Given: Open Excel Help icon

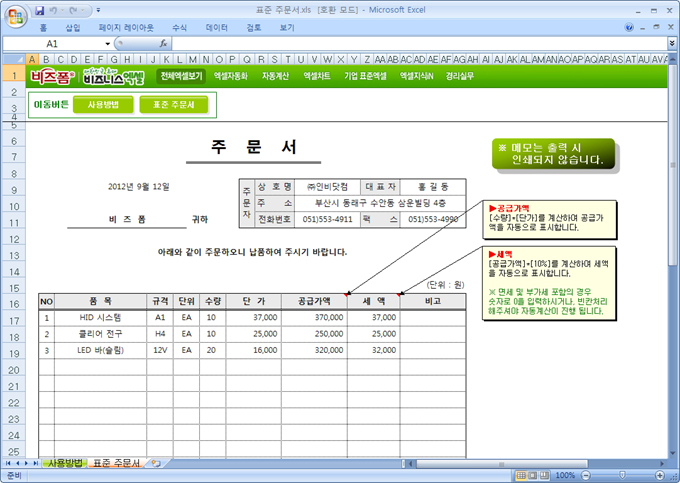Looking at the screenshot, I should (629, 27).
